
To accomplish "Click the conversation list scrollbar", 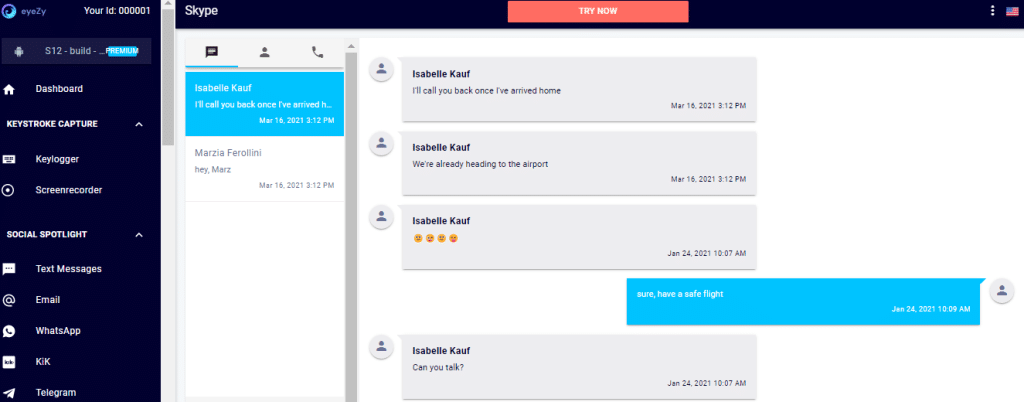I will [x=351, y=228].
